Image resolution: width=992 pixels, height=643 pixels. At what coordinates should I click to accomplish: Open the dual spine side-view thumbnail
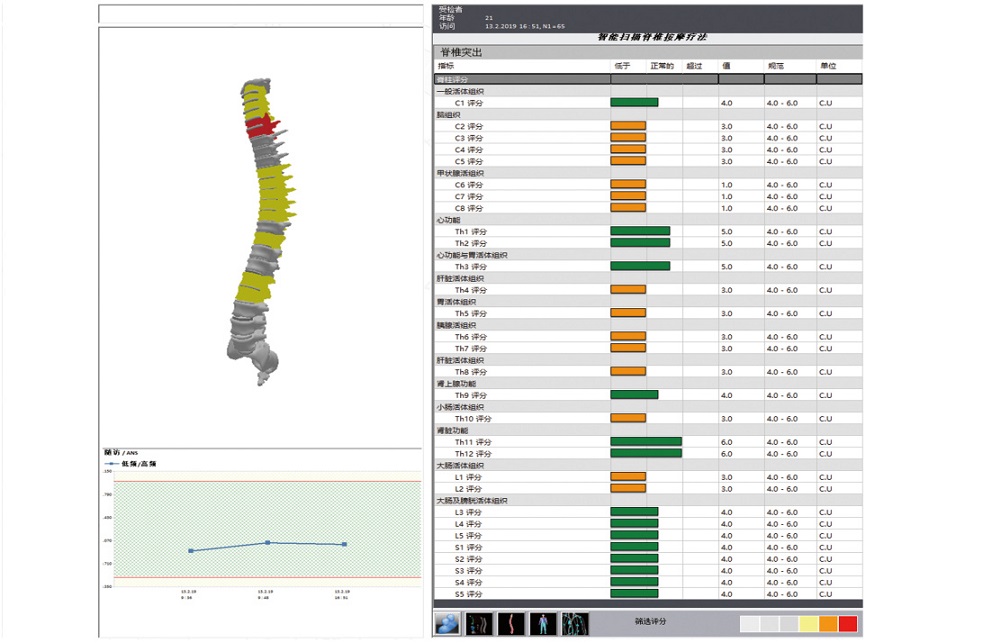coord(480,623)
